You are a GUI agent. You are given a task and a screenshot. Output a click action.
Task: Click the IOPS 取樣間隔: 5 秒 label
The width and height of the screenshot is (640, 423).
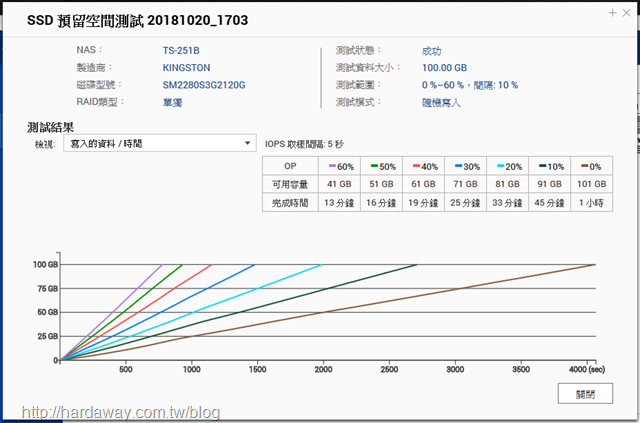coord(304,144)
